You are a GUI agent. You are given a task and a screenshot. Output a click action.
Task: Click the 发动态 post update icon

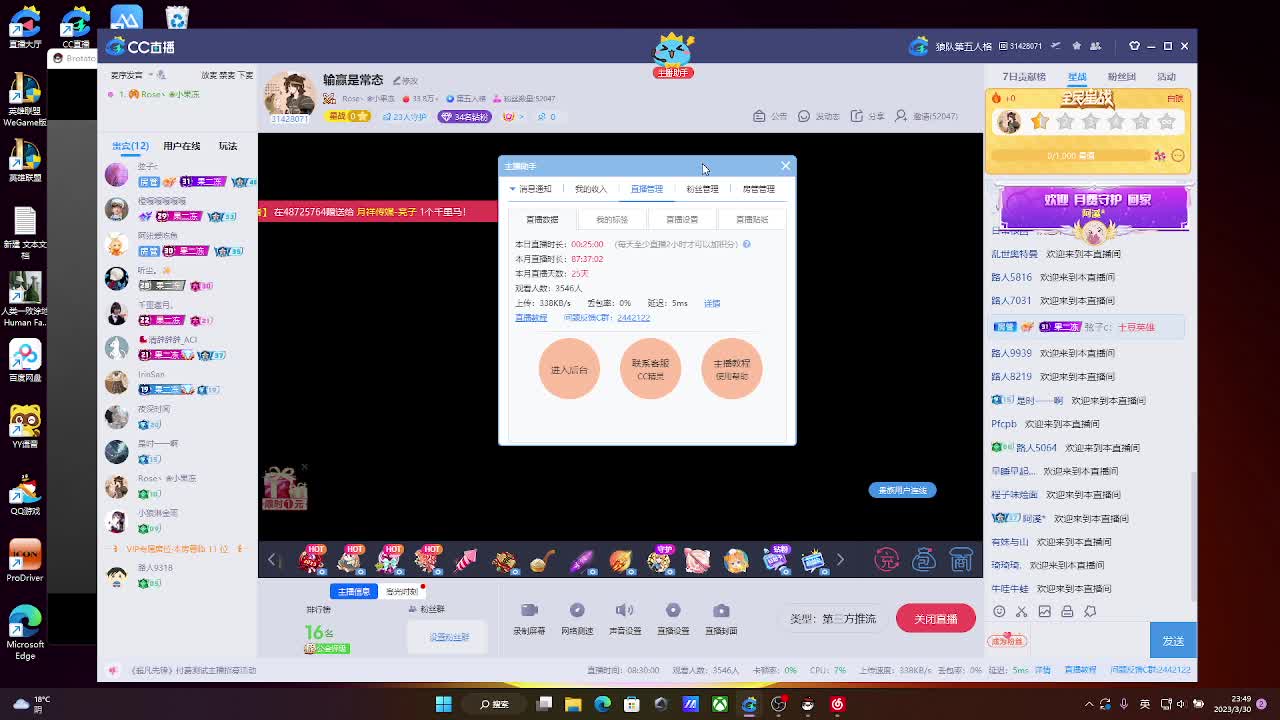pyautogui.click(x=818, y=116)
